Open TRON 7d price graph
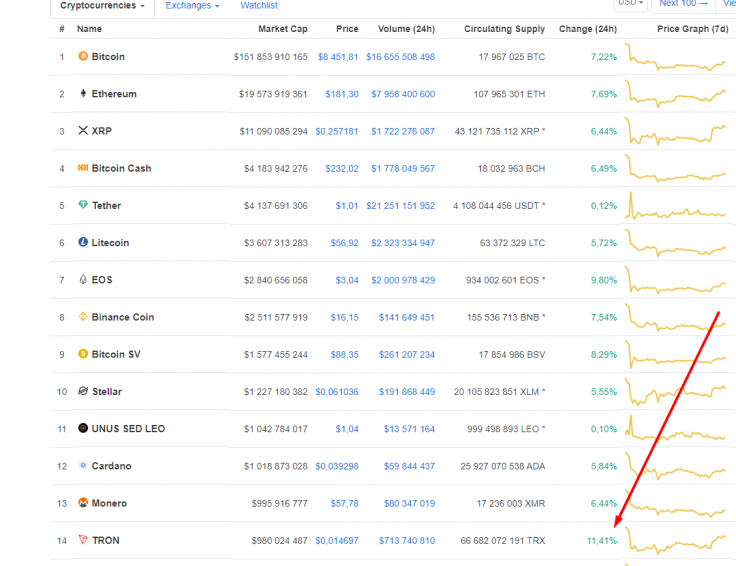 click(675, 540)
